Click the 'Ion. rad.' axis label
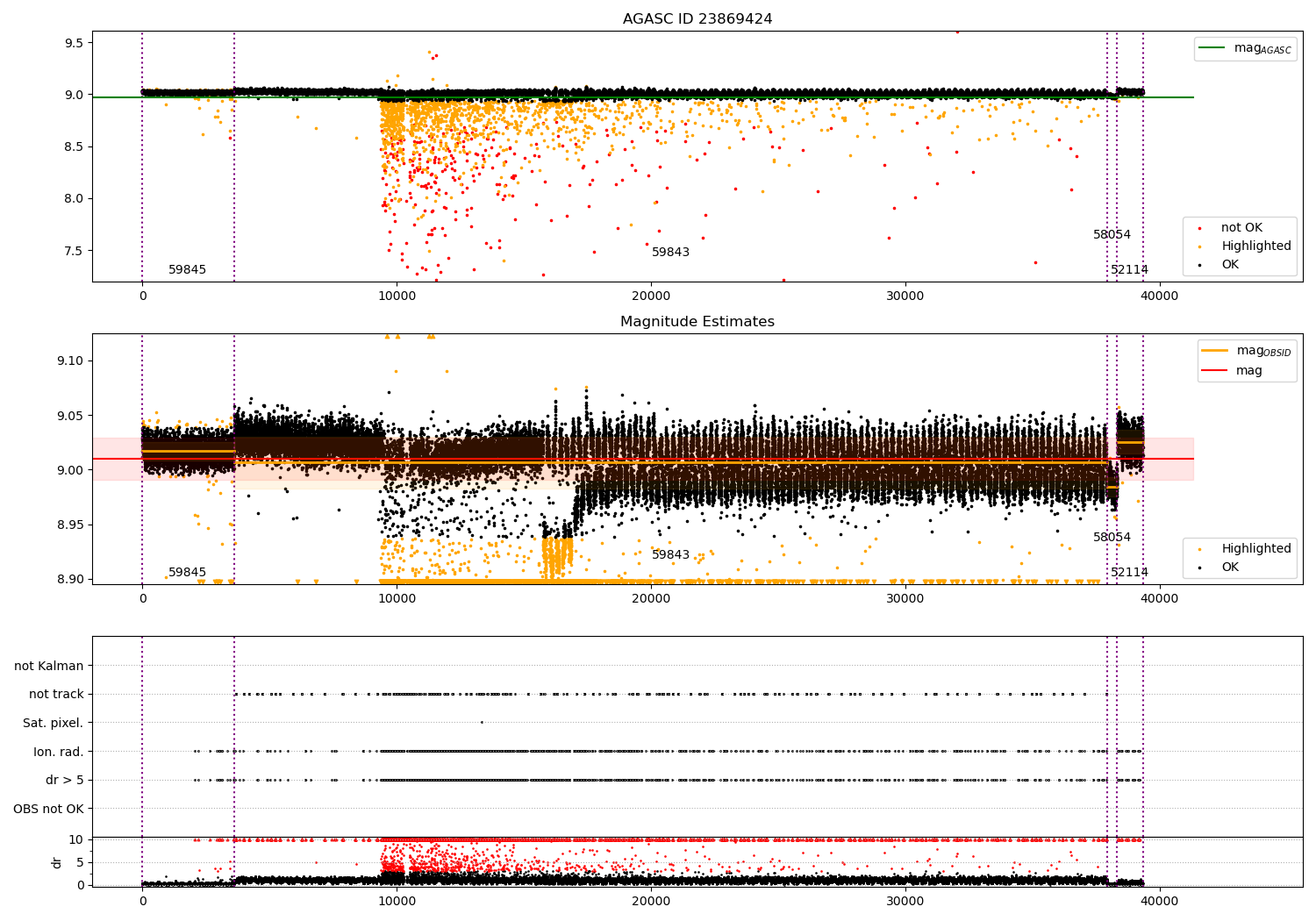Viewport: 1316px width, 921px height. click(x=59, y=752)
